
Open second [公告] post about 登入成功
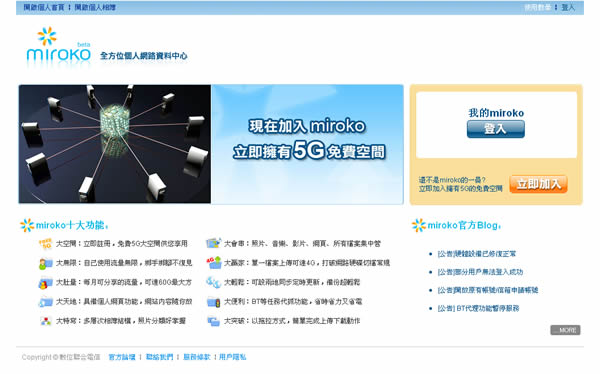tap(480, 272)
